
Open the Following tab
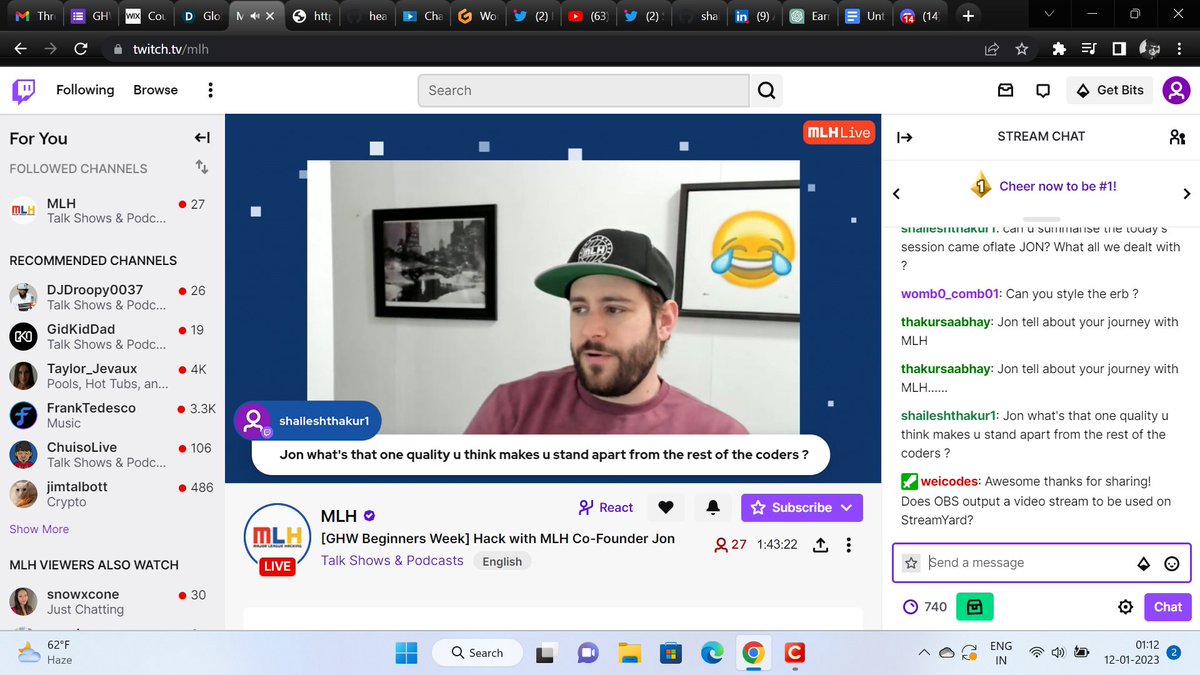pyautogui.click(x=85, y=90)
